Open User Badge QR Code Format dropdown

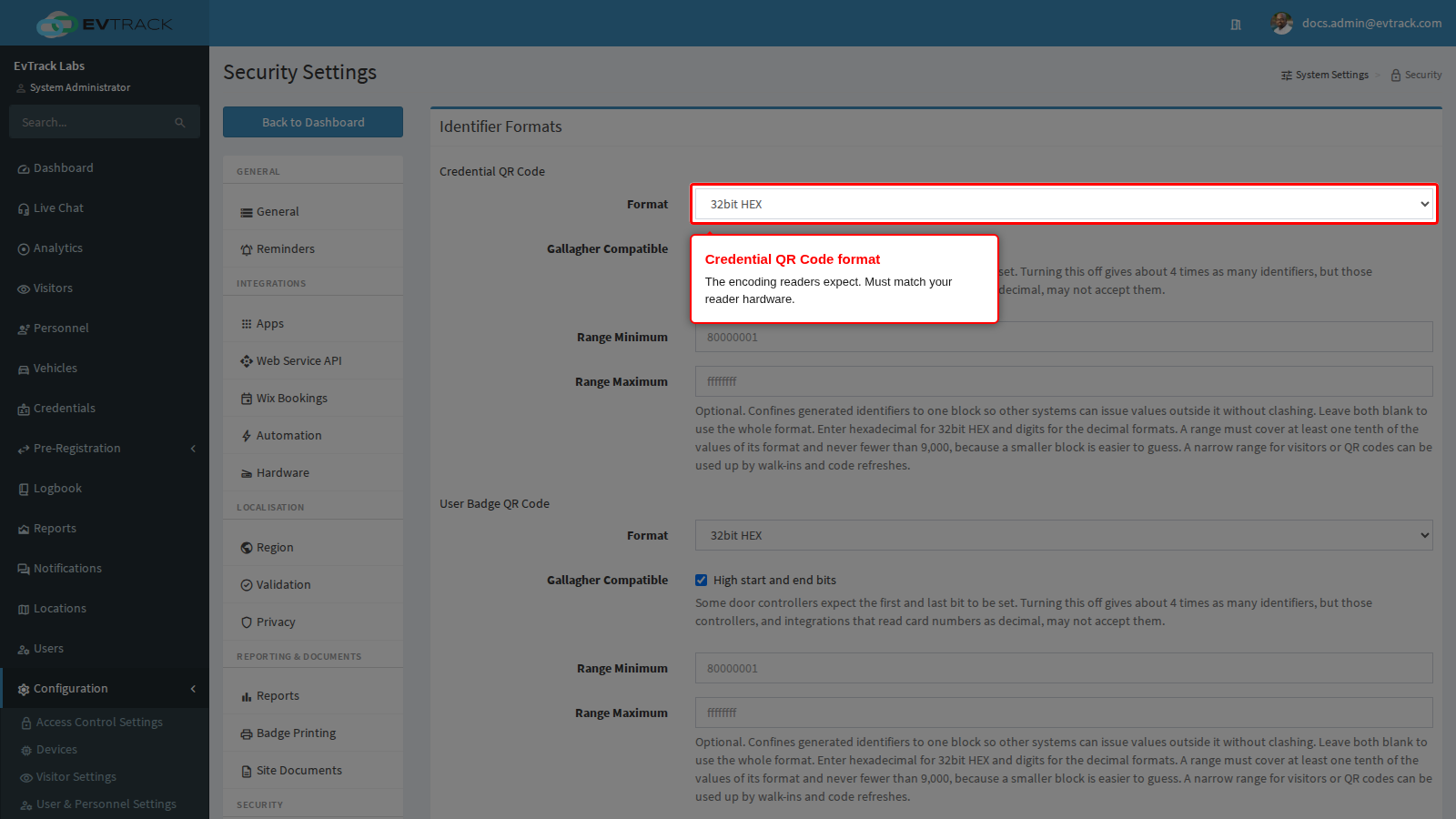[1064, 535]
